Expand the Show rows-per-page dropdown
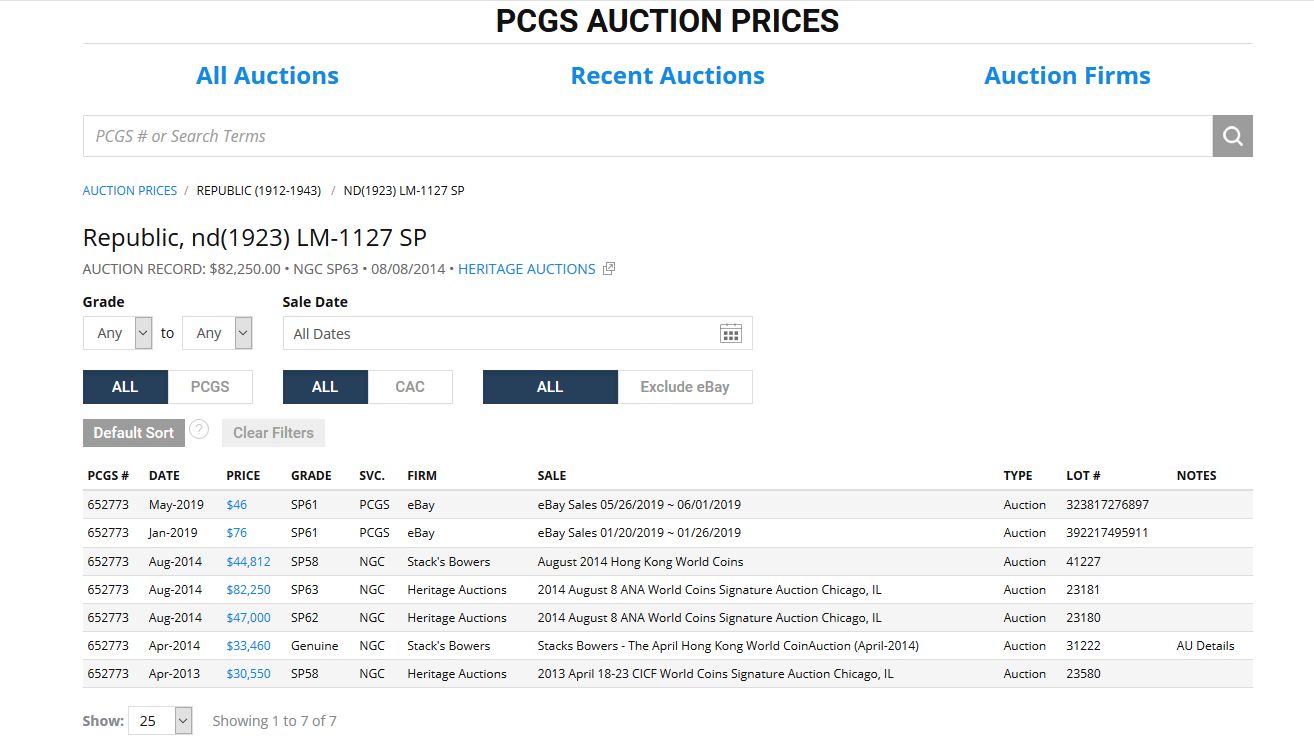The width and height of the screenshot is (1314, 736). [x=160, y=720]
